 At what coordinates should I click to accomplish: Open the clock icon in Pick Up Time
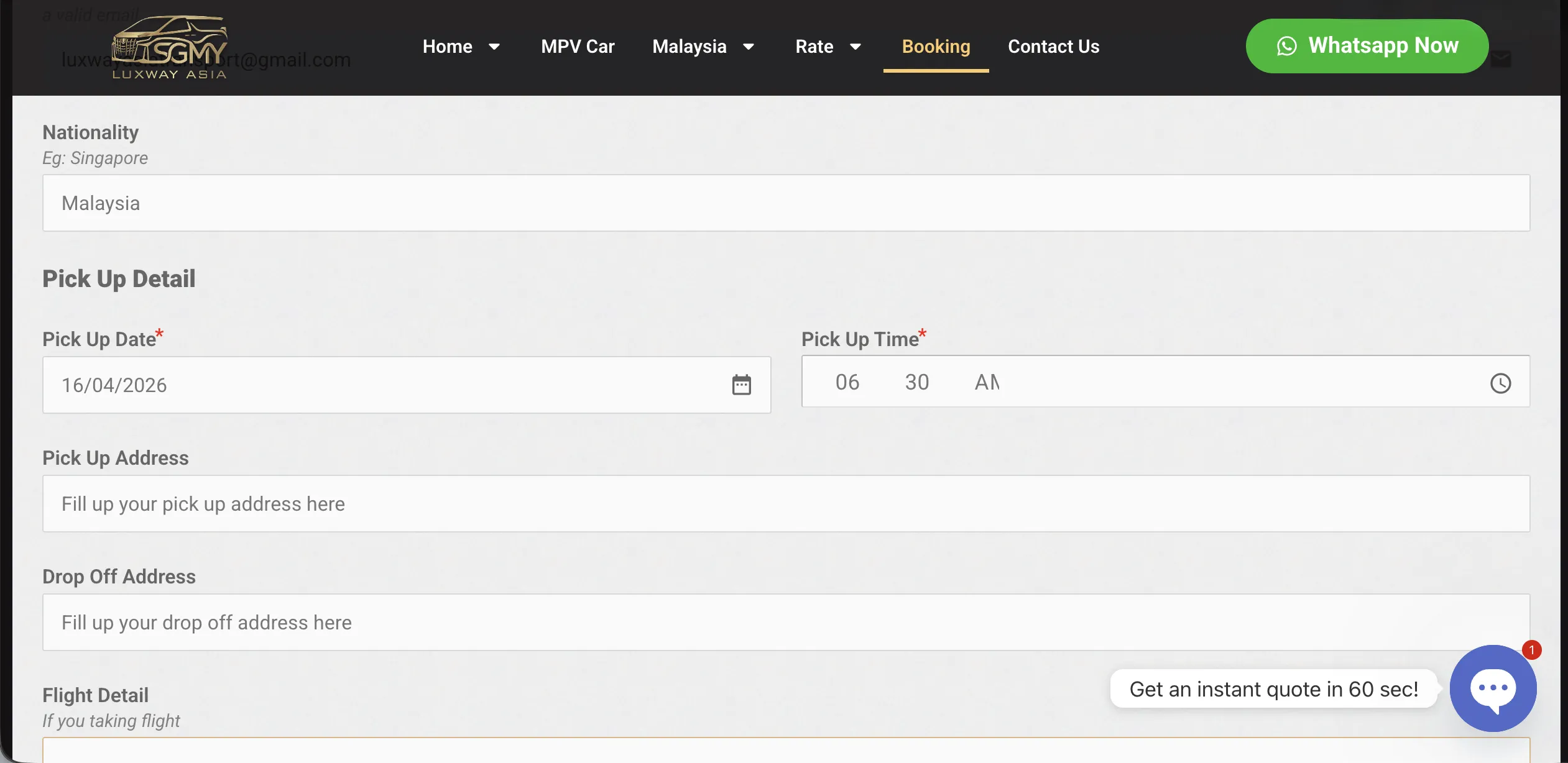[1500, 383]
